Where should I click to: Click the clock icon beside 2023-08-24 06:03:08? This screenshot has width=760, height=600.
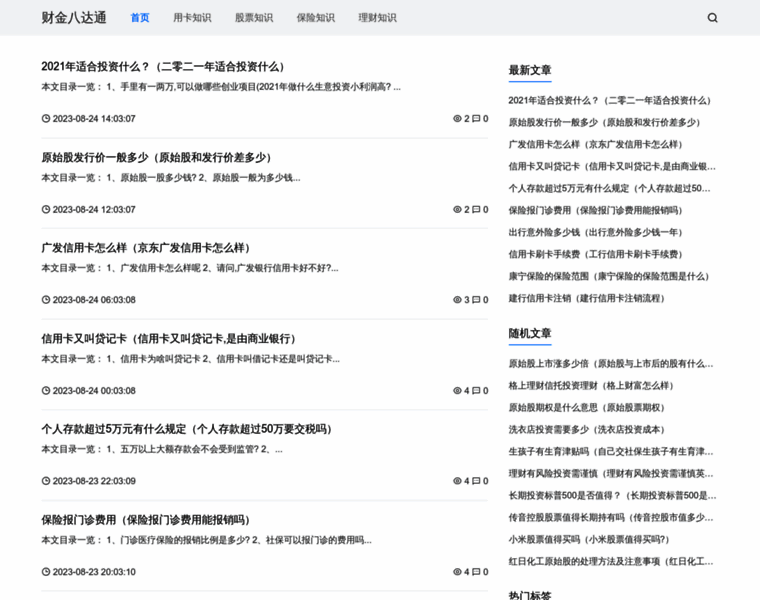(x=46, y=300)
